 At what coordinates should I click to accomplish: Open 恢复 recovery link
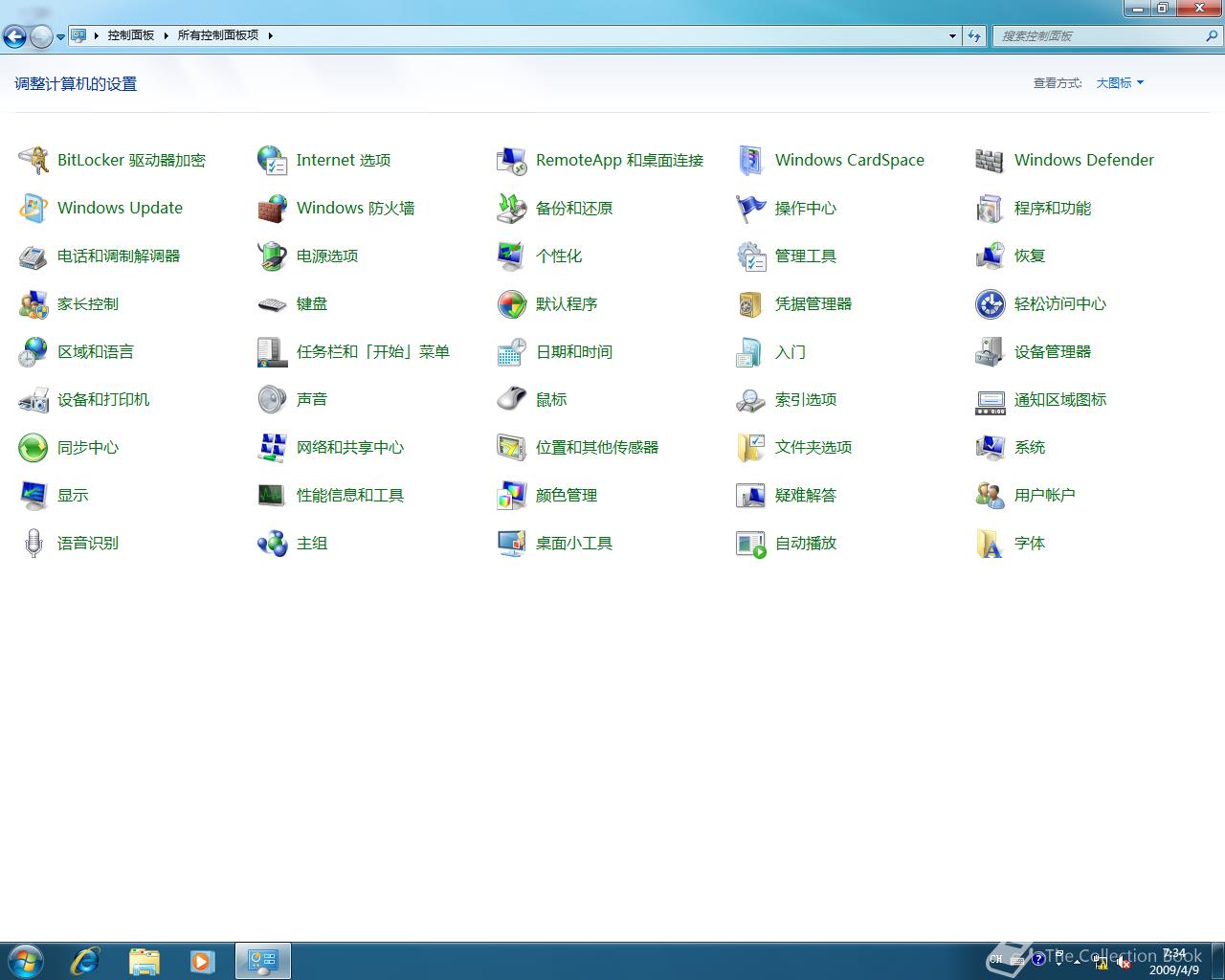coord(1030,256)
